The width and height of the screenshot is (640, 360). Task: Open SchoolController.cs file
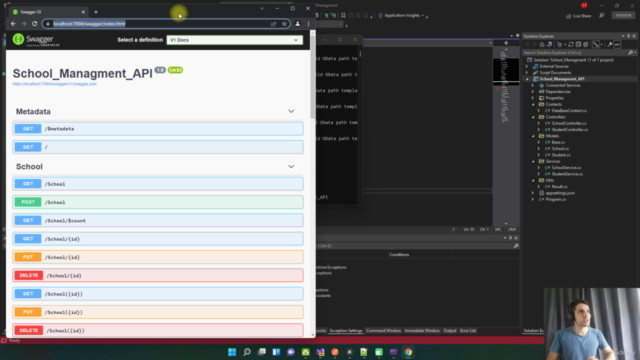(x=569, y=123)
